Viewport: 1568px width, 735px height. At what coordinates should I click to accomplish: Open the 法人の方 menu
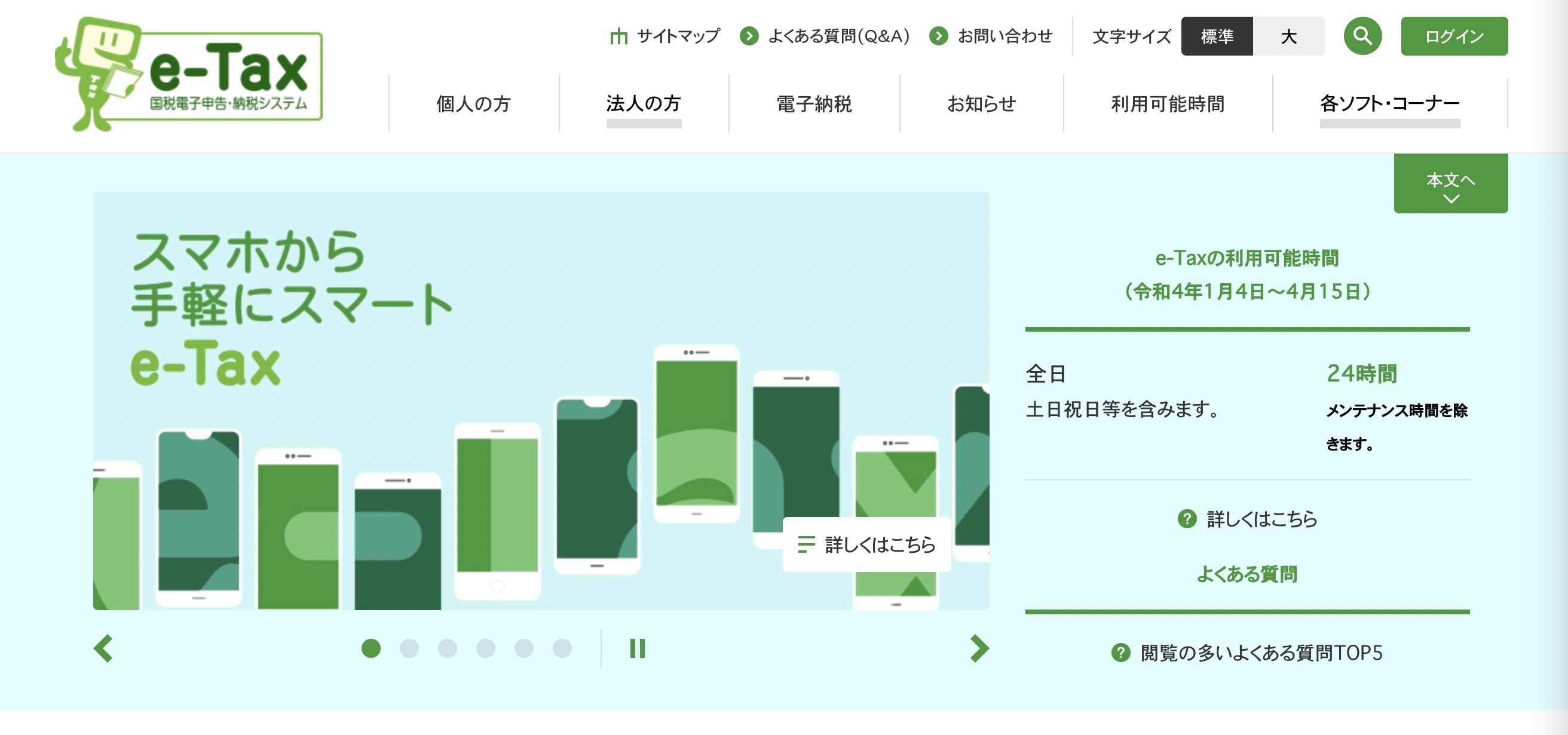pyautogui.click(x=644, y=104)
